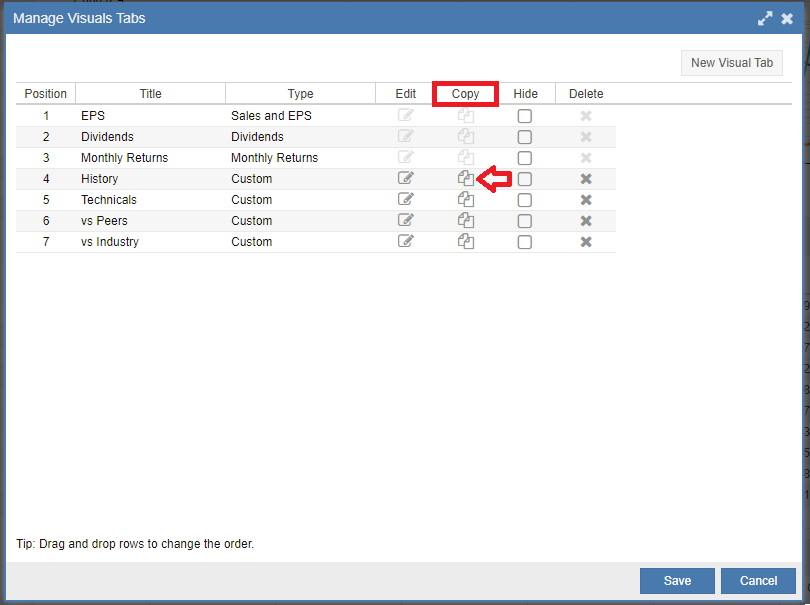Copy the vs Industry visual tab
This screenshot has width=810, height=605.
(466, 241)
